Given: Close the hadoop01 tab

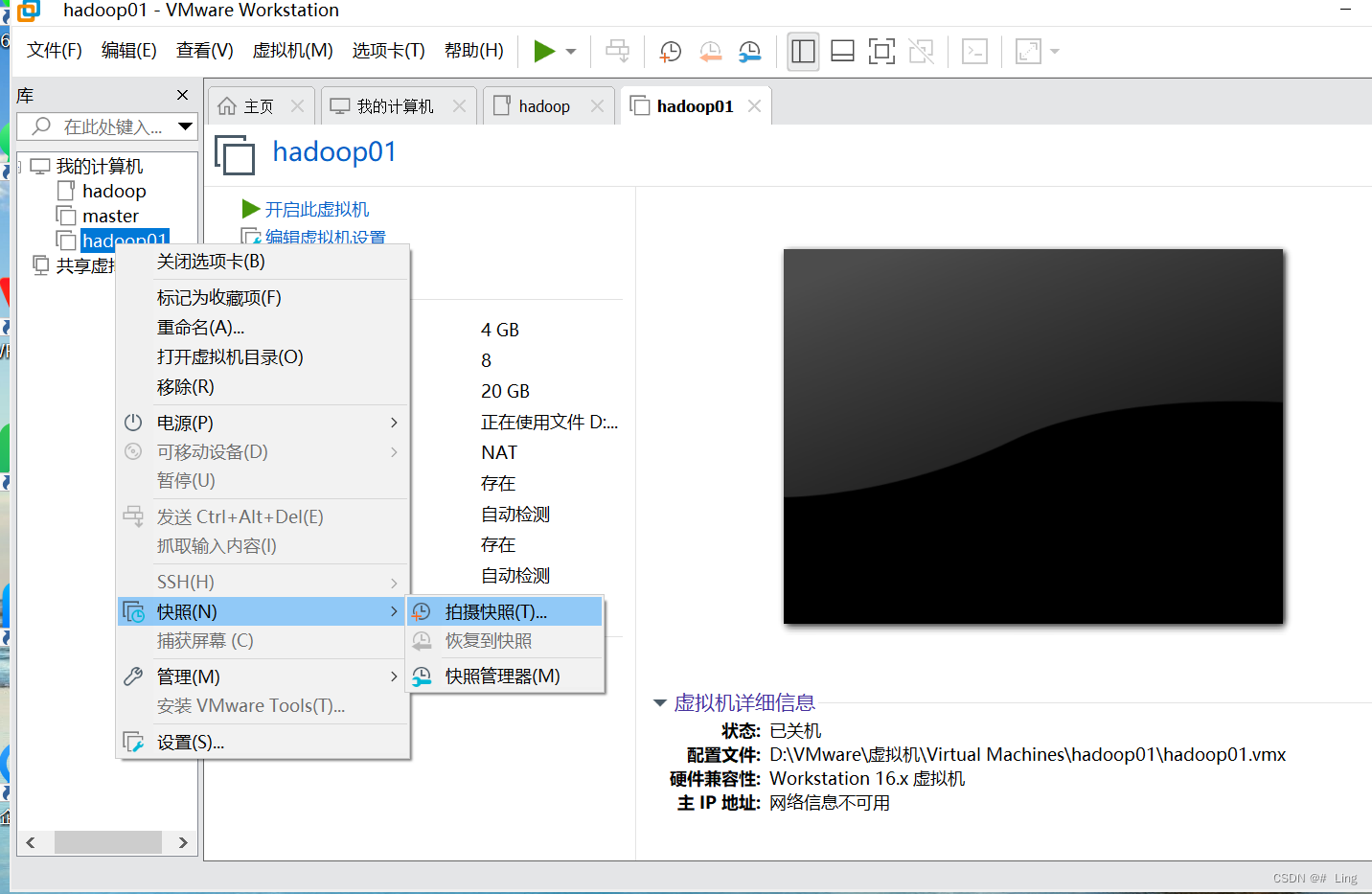Looking at the screenshot, I should click(755, 106).
